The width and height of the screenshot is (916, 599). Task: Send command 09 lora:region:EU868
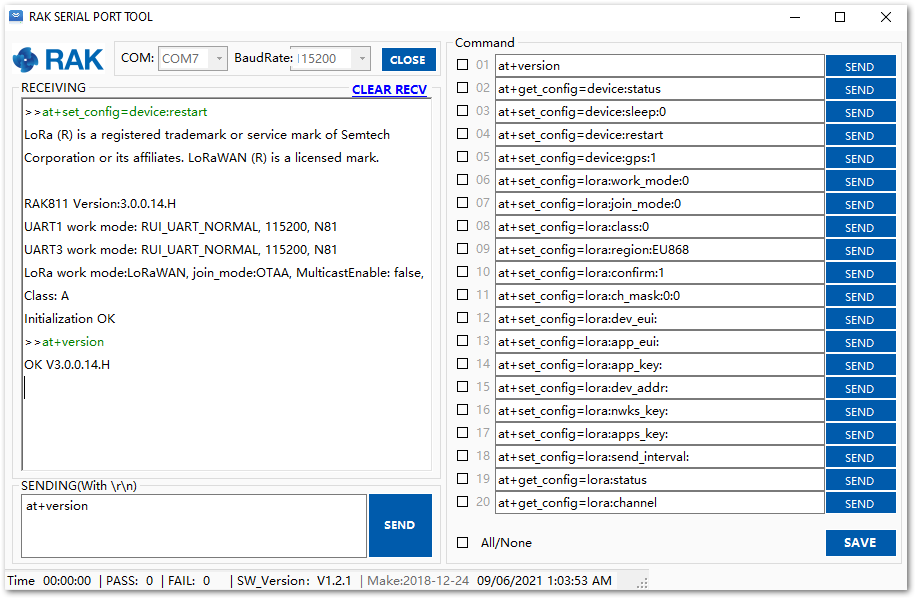pyautogui.click(x=861, y=251)
